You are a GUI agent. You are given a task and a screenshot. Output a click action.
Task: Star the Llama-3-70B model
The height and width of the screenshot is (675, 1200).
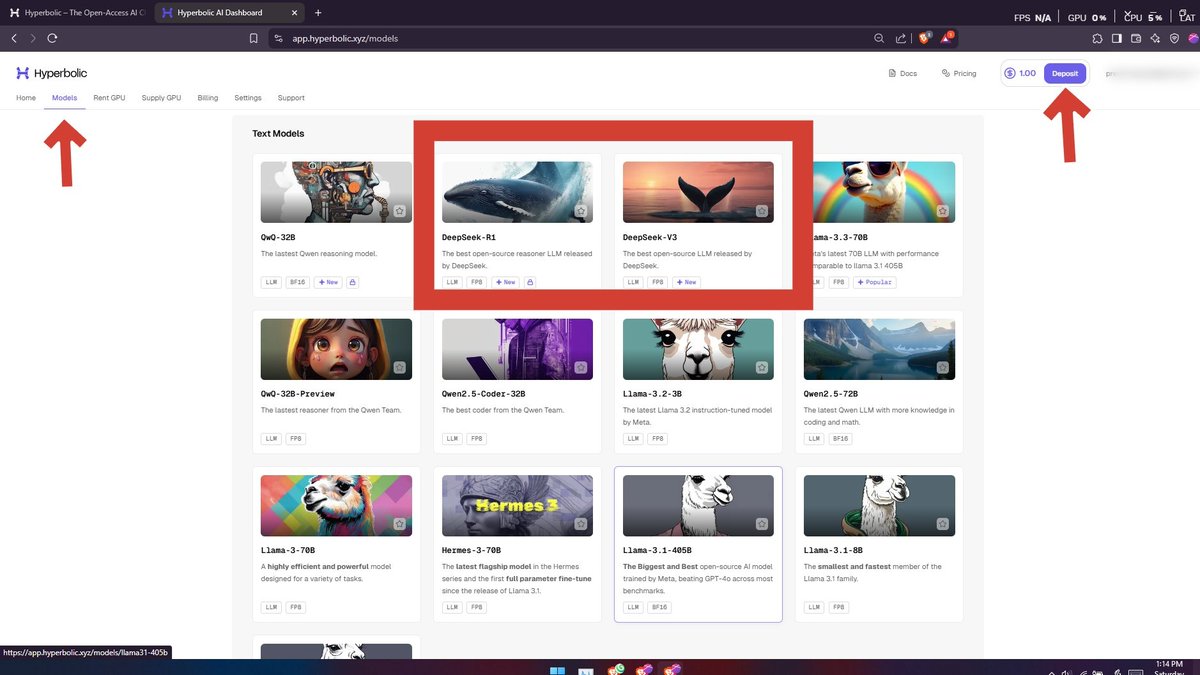click(x=399, y=523)
